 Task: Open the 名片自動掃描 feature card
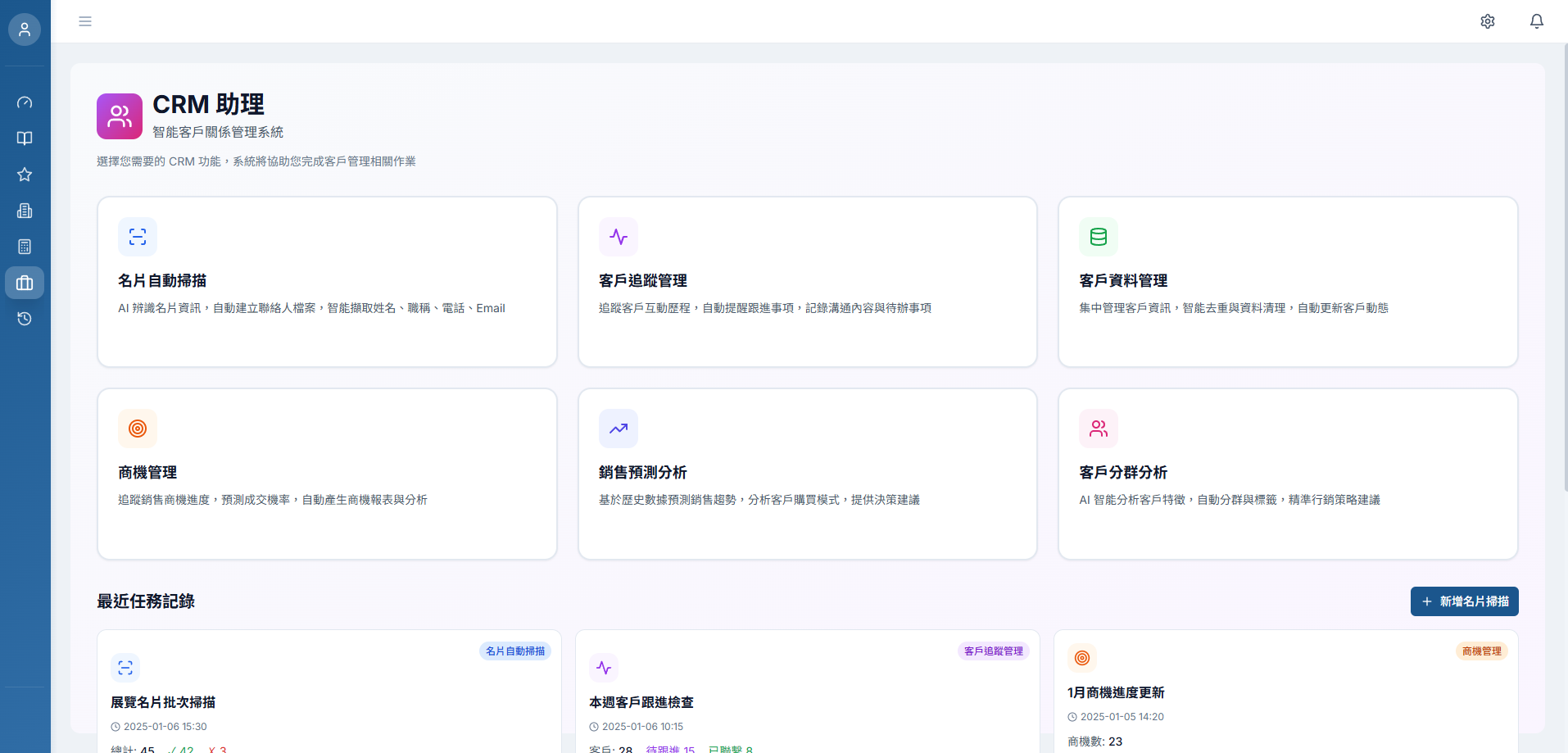(327, 282)
